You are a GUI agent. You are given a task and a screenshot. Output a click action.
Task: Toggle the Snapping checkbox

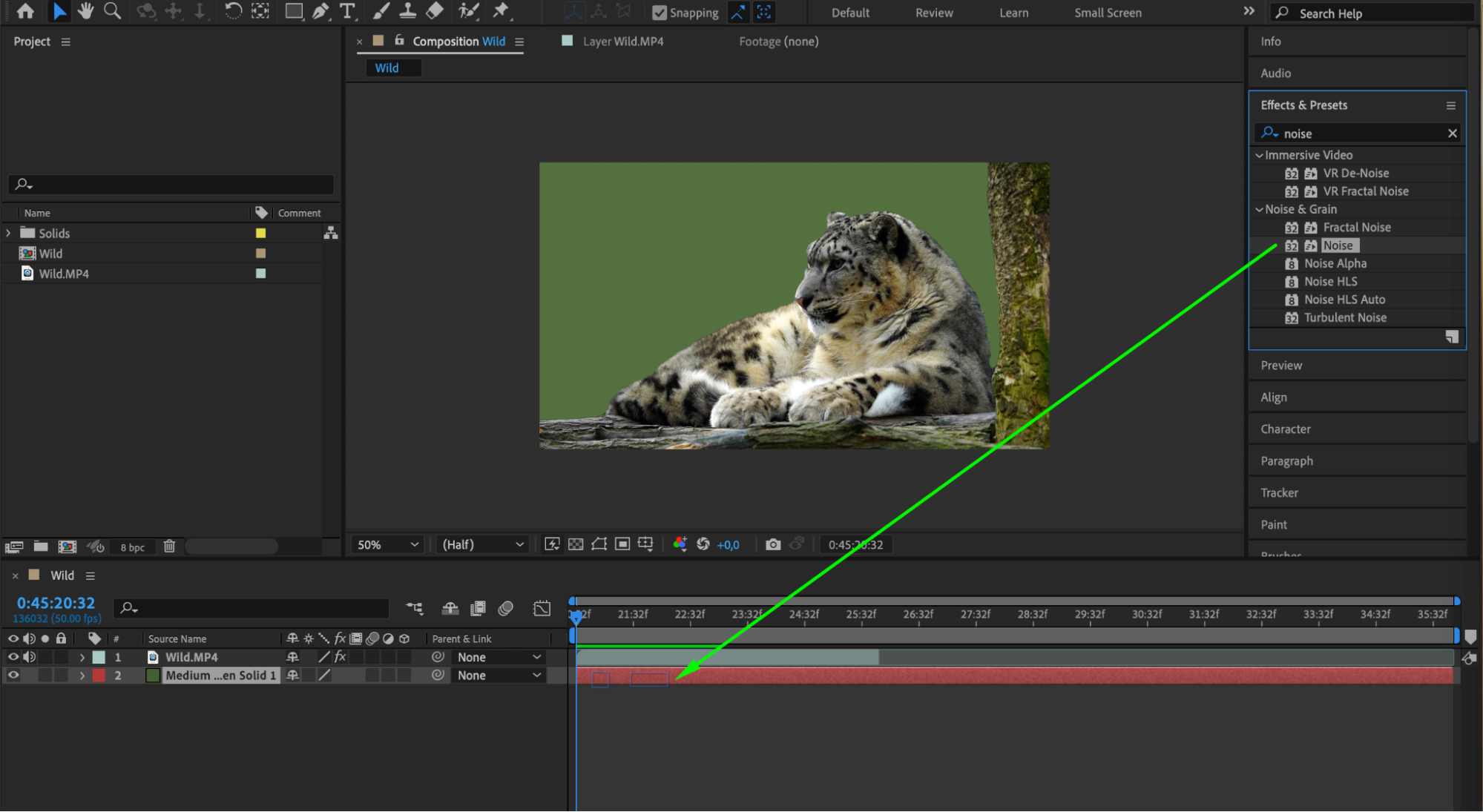click(659, 13)
